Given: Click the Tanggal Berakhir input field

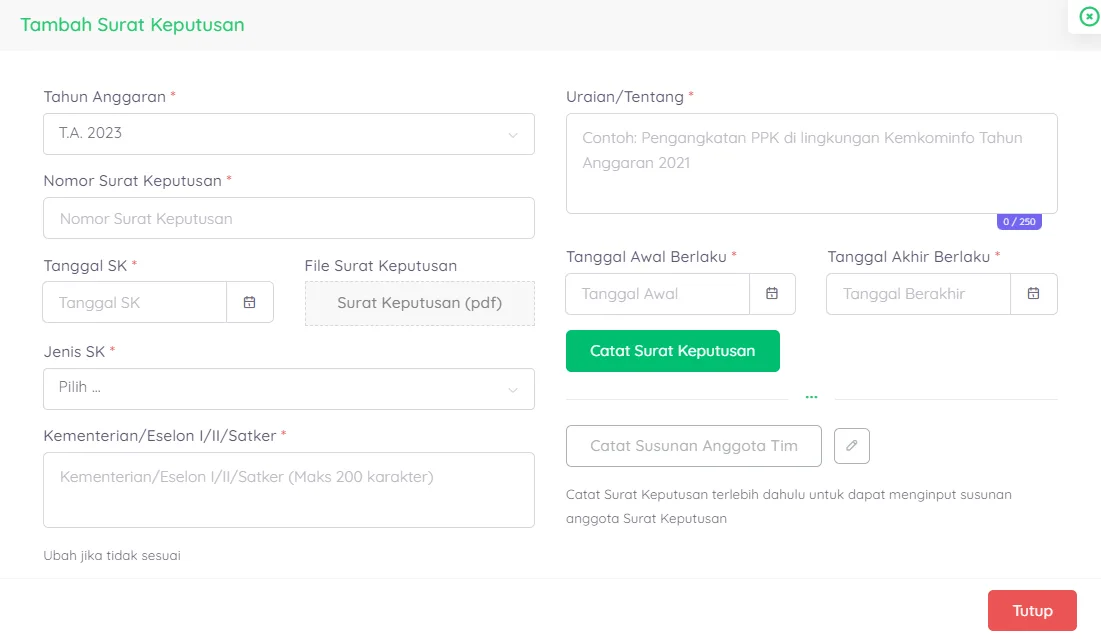Looking at the screenshot, I should [918, 294].
